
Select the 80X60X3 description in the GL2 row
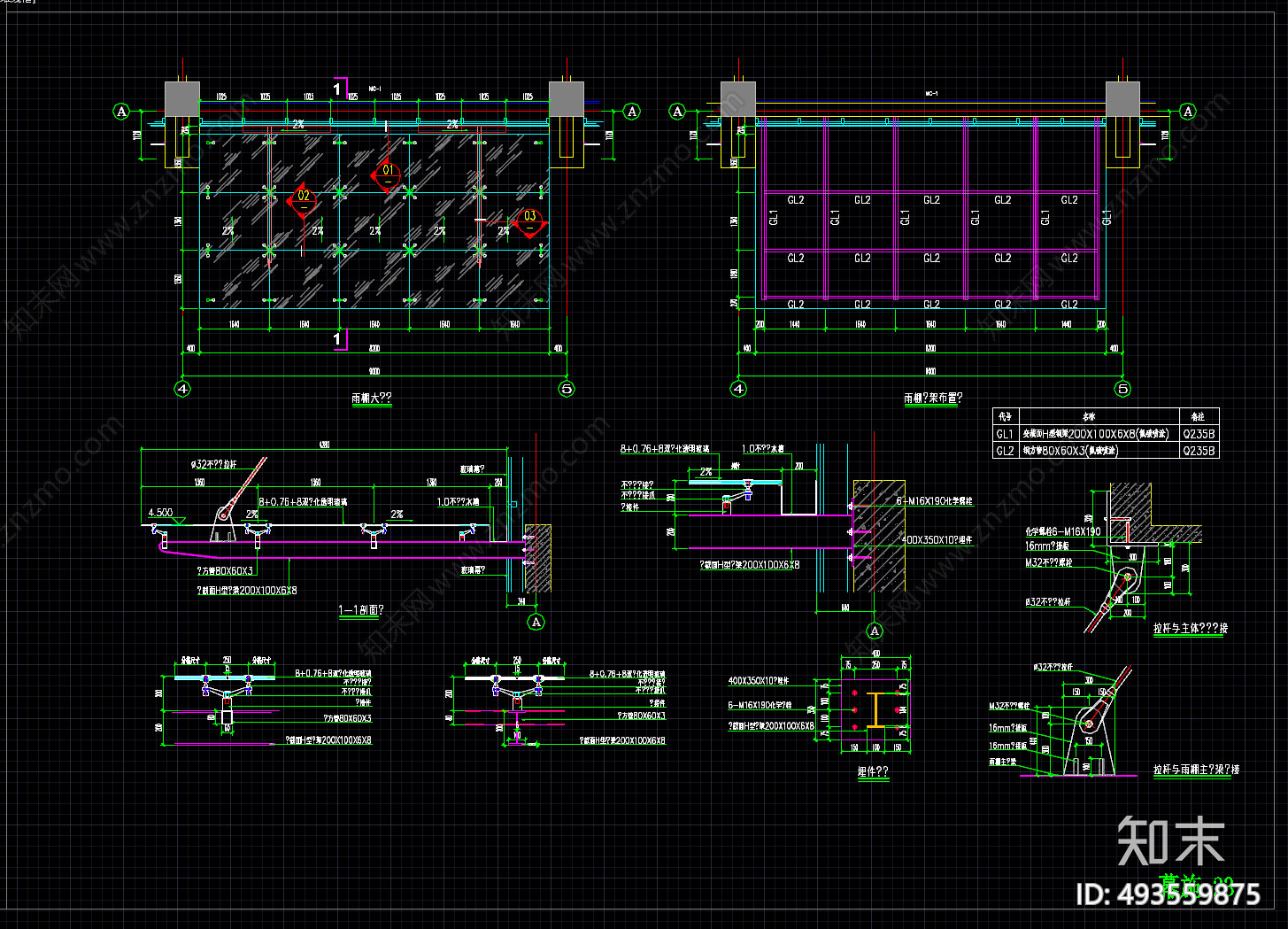(x=1070, y=451)
